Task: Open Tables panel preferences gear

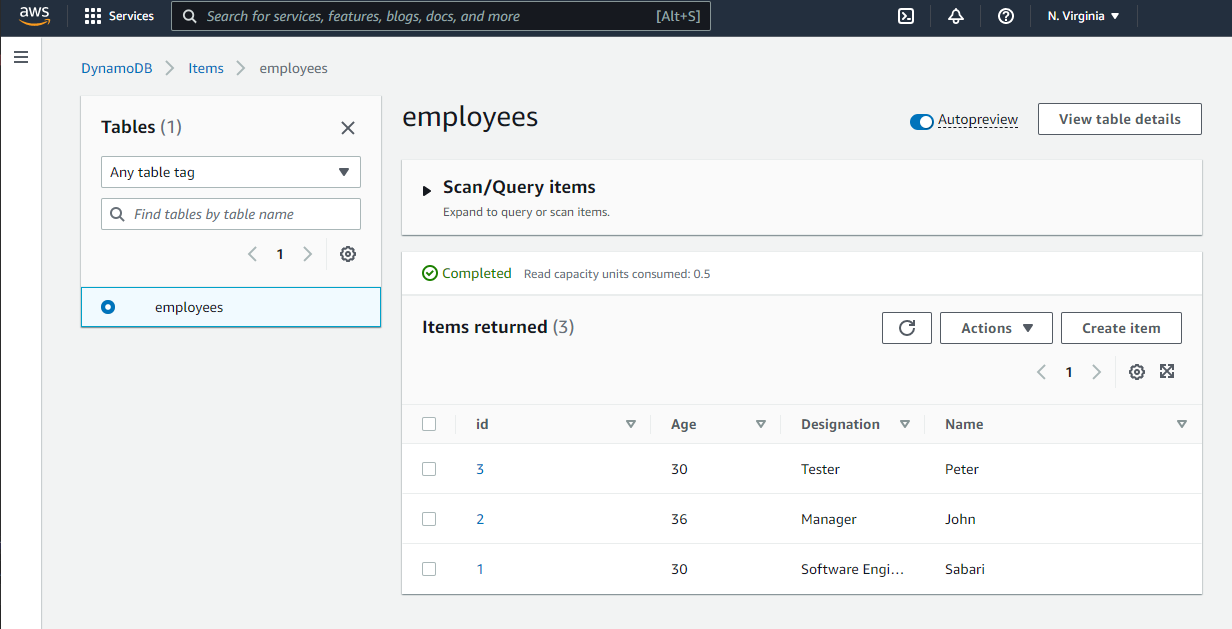Action: coord(348,254)
